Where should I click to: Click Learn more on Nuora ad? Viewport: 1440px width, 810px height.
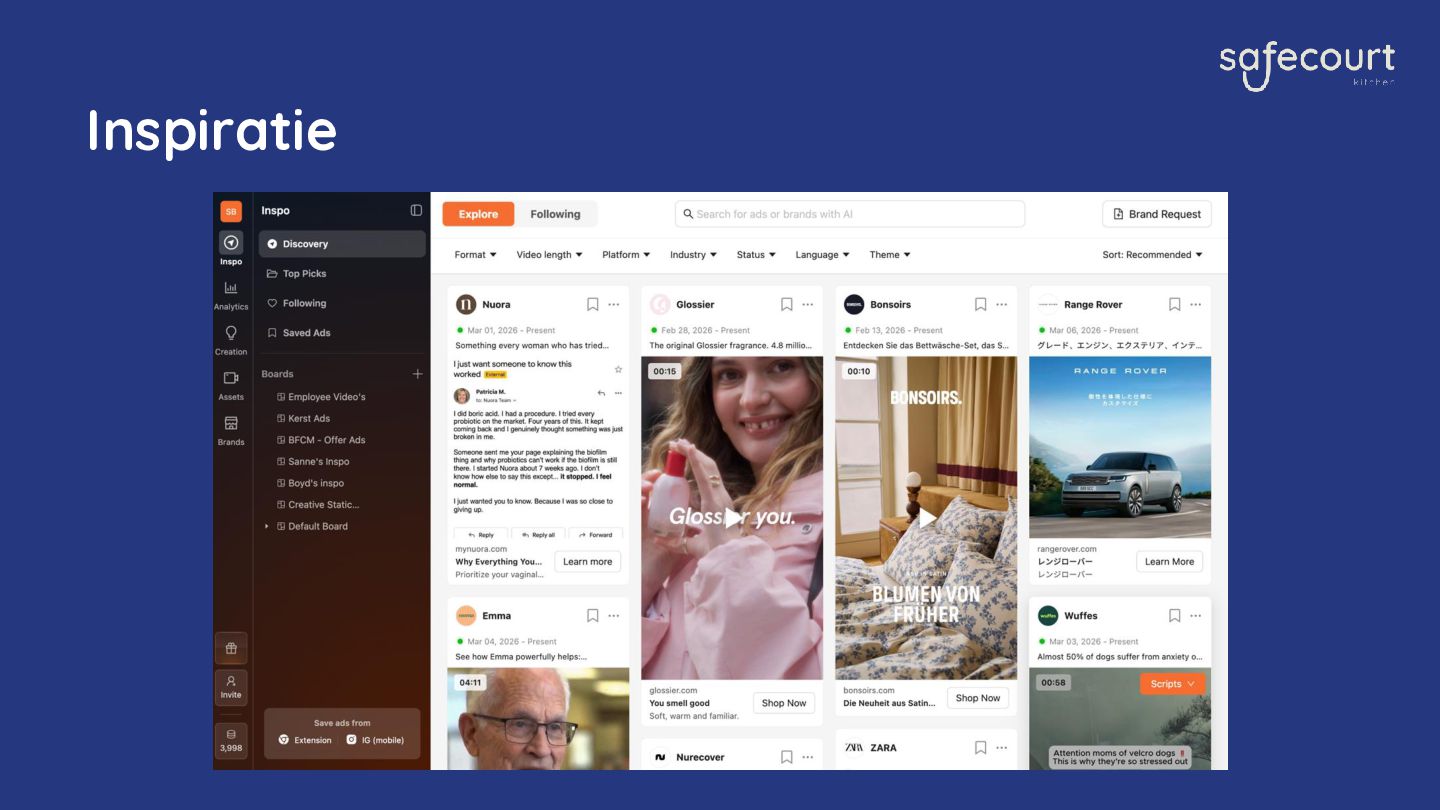(587, 562)
